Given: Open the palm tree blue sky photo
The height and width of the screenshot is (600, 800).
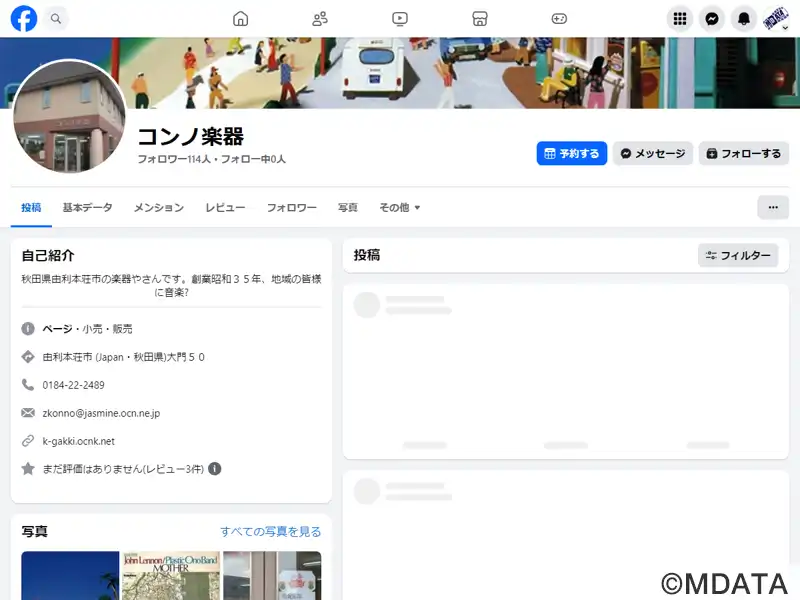Looking at the screenshot, I should 70,576.
